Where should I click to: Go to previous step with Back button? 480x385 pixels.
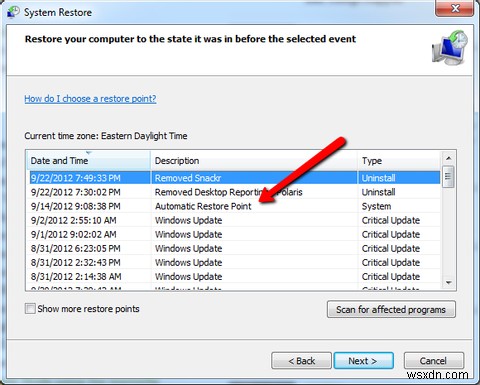301,361
